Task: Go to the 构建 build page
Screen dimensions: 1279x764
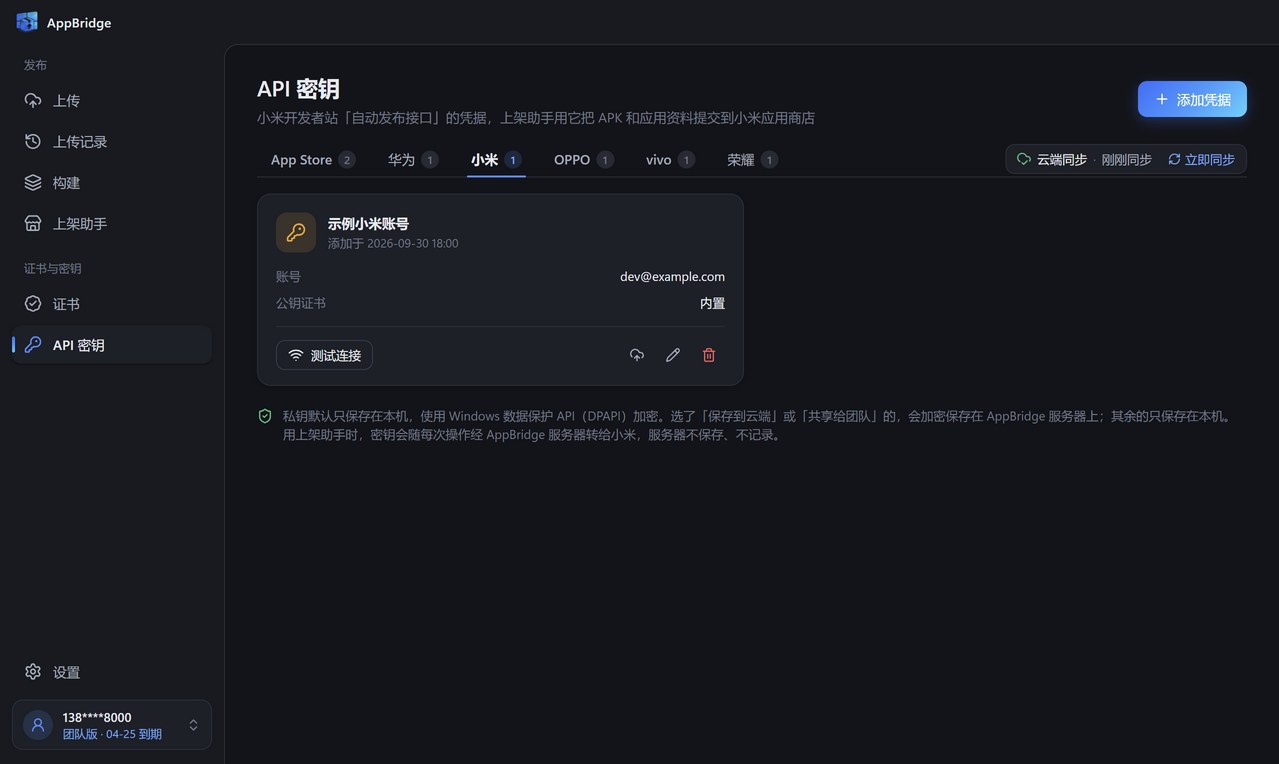Action: 112,183
